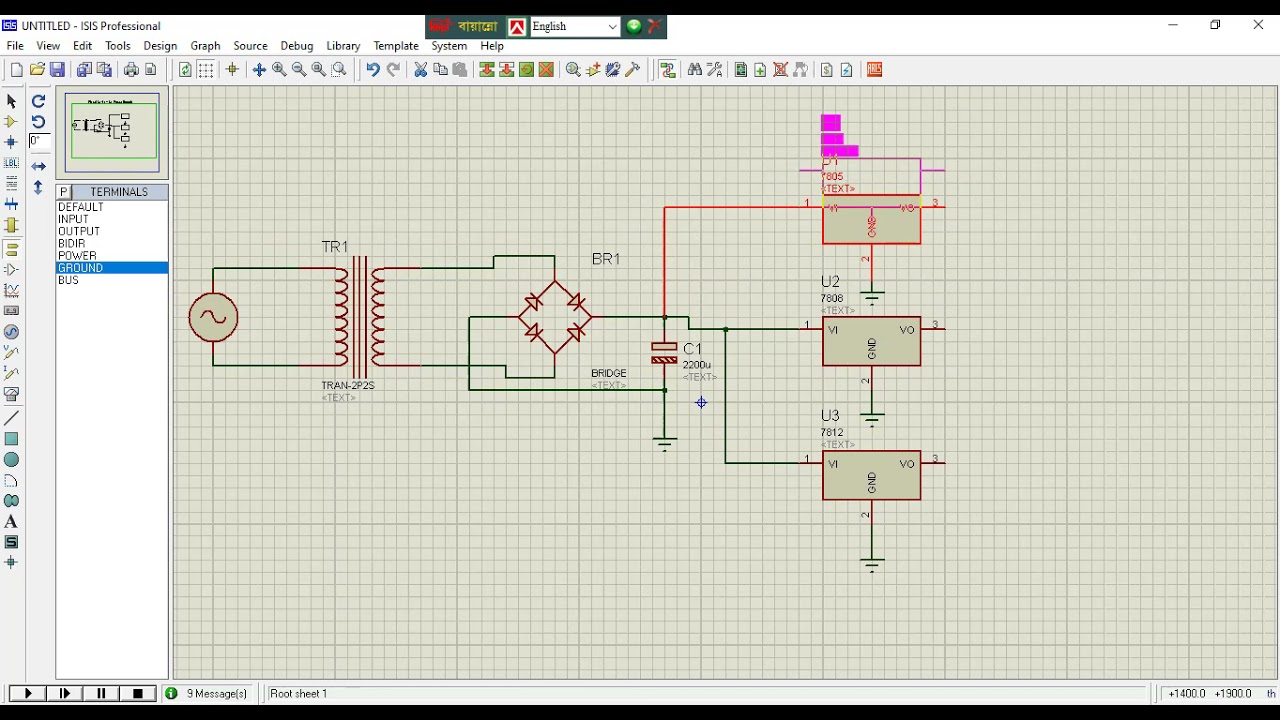Select Component Mode in the left toolbar
1280x720 pixels.
[x=12, y=122]
